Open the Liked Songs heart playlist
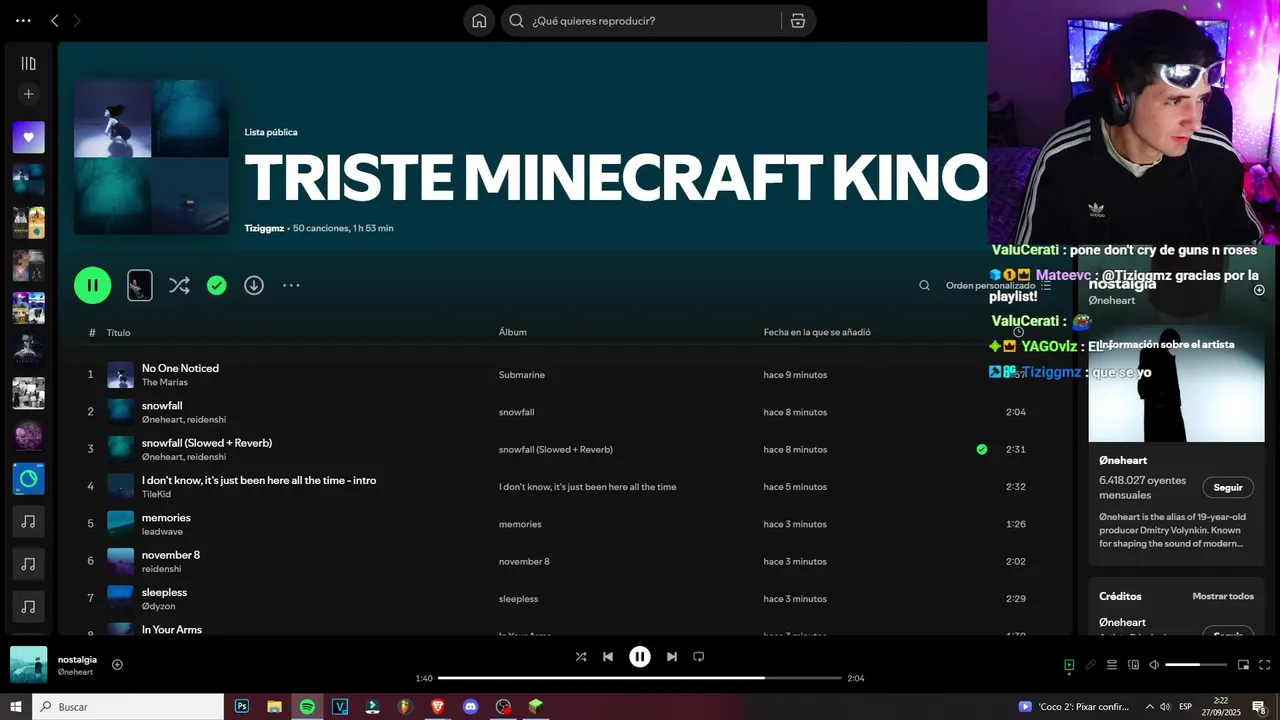 tap(28, 137)
